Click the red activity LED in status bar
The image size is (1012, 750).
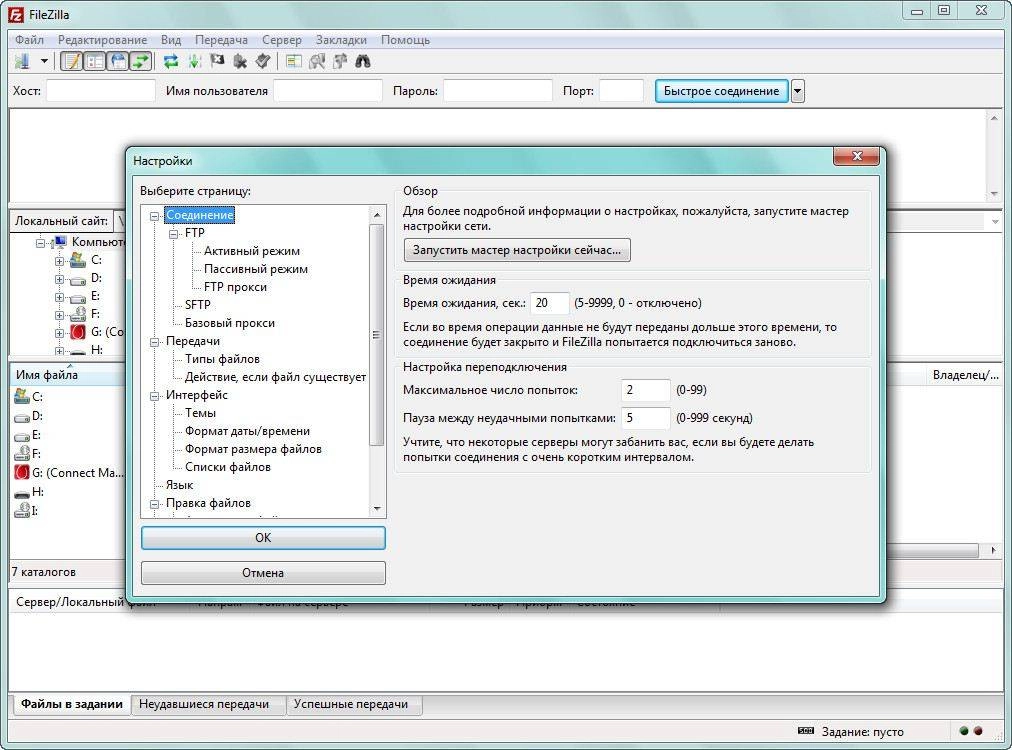pyautogui.click(x=978, y=731)
